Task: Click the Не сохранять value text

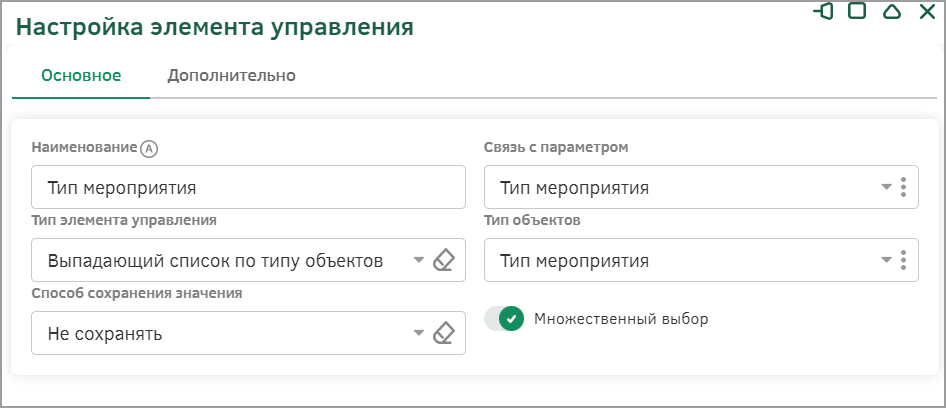Action: coord(105,333)
